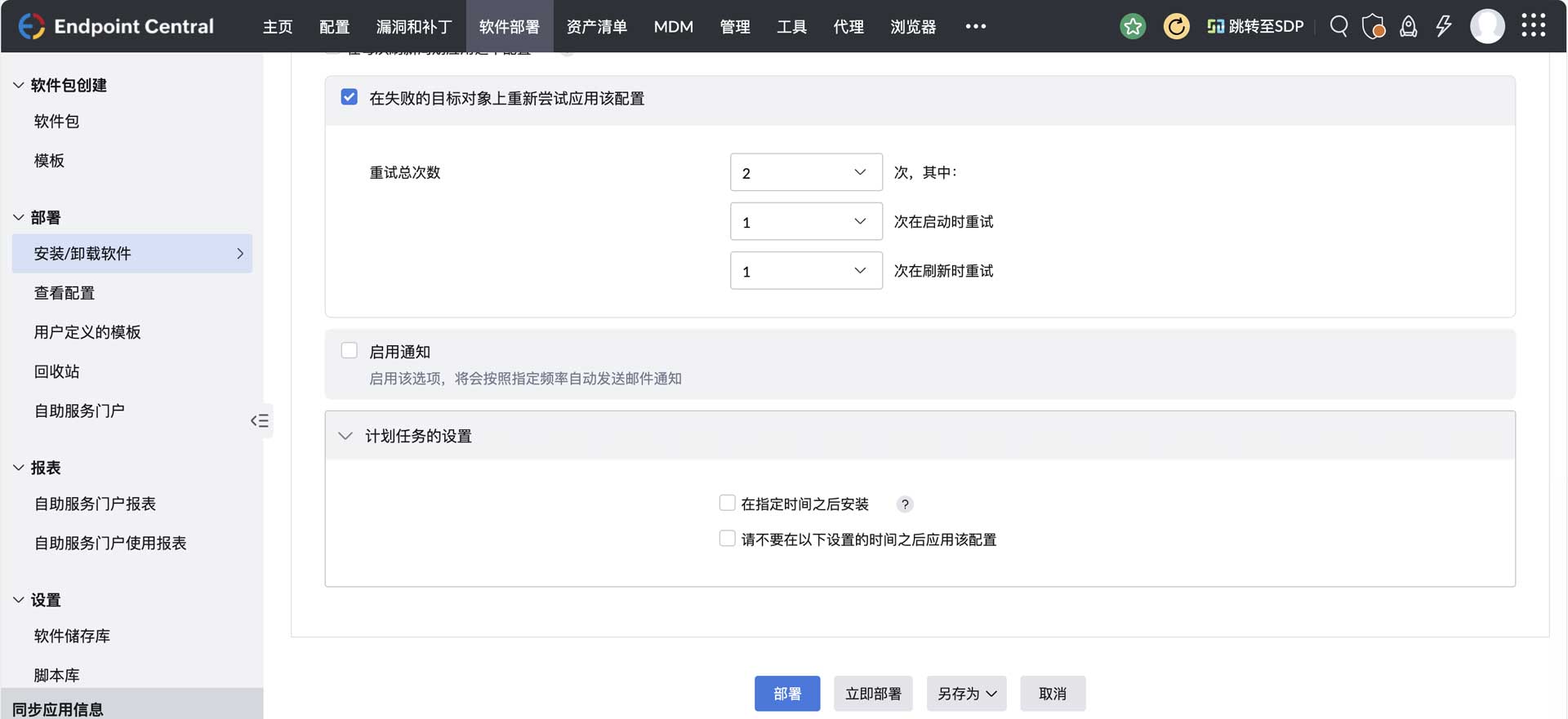Viewport: 1568px width, 719px height.
Task: Check 请不要在以下设置的时间之后应用该配置
Action: 727,538
